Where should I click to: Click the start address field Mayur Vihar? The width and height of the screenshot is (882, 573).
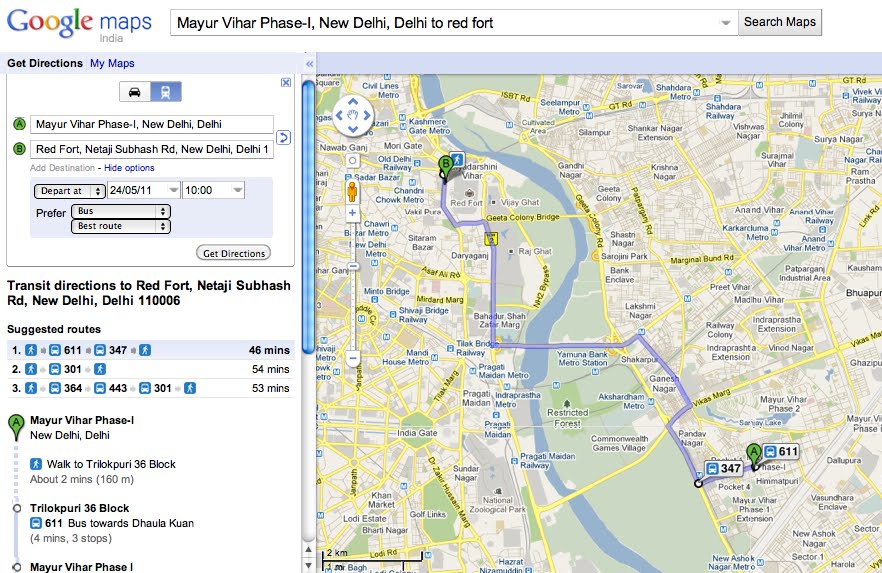click(x=152, y=124)
